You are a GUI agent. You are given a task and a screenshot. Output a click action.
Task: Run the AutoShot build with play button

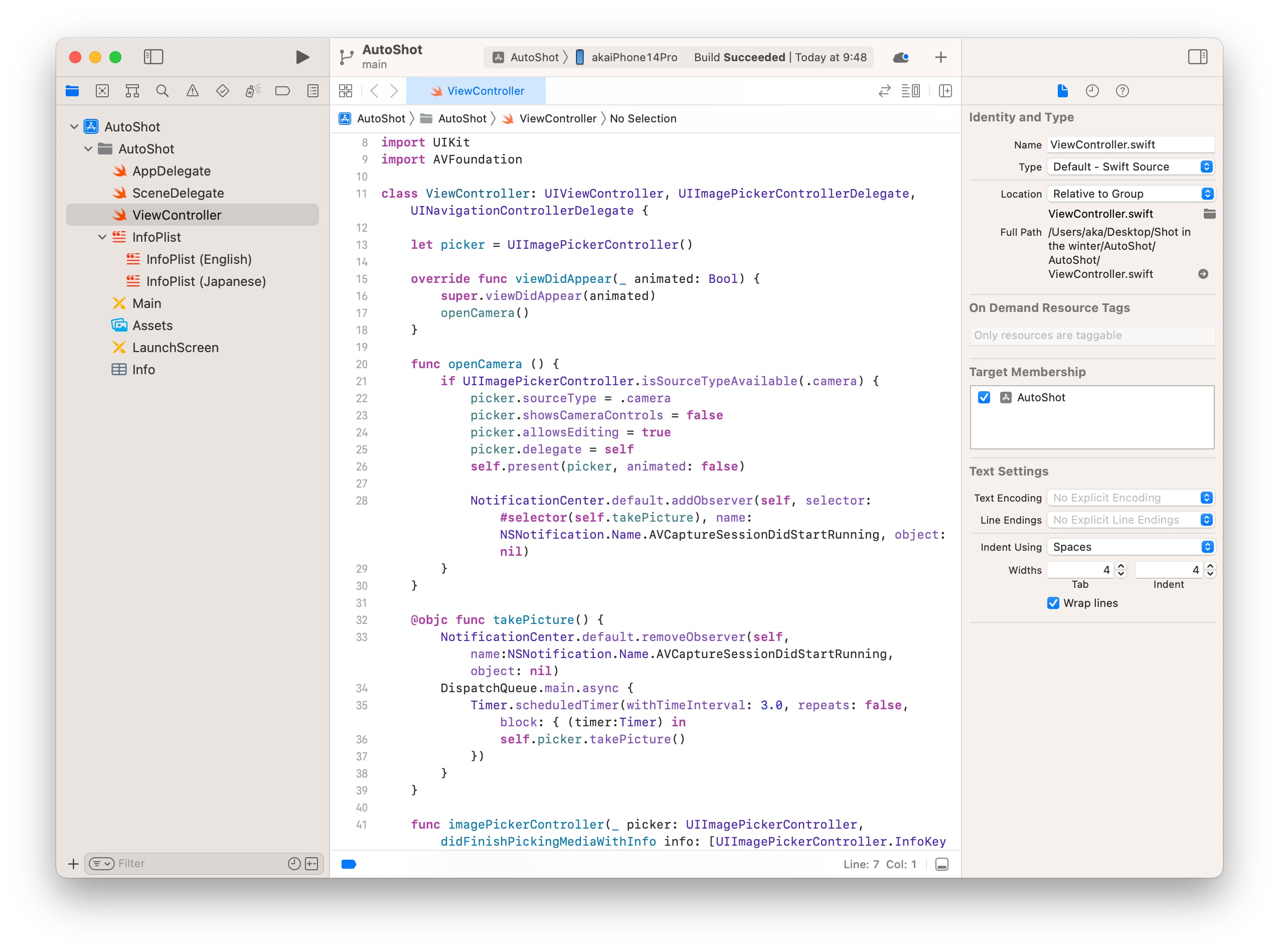pos(302,57)
